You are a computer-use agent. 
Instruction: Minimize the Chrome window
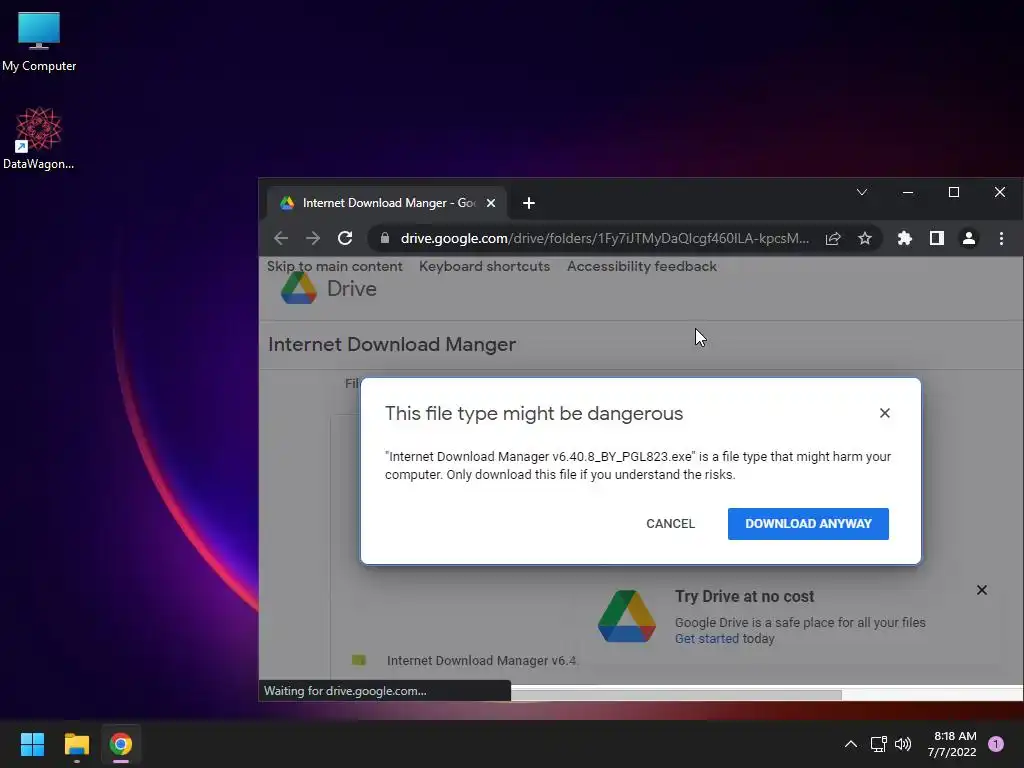908,192
